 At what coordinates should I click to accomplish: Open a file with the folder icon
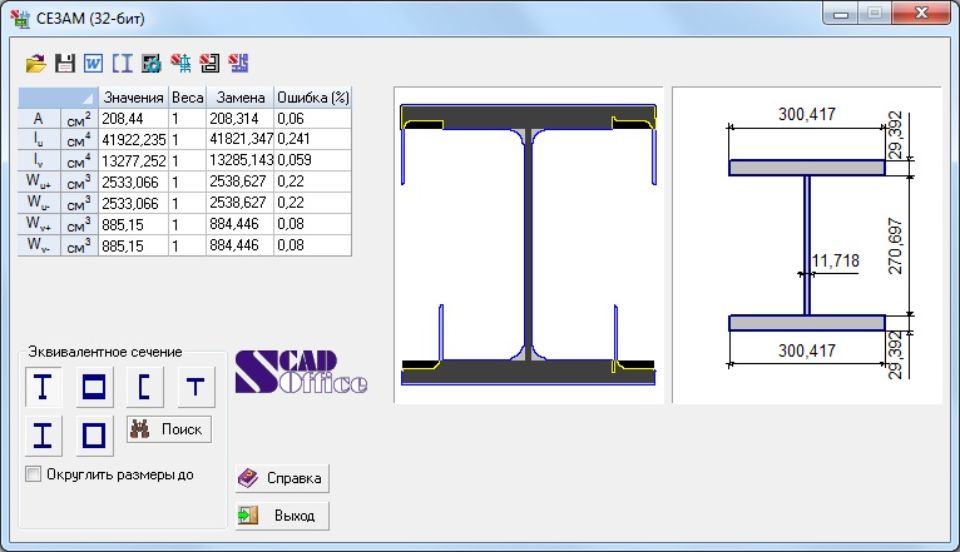36,64
